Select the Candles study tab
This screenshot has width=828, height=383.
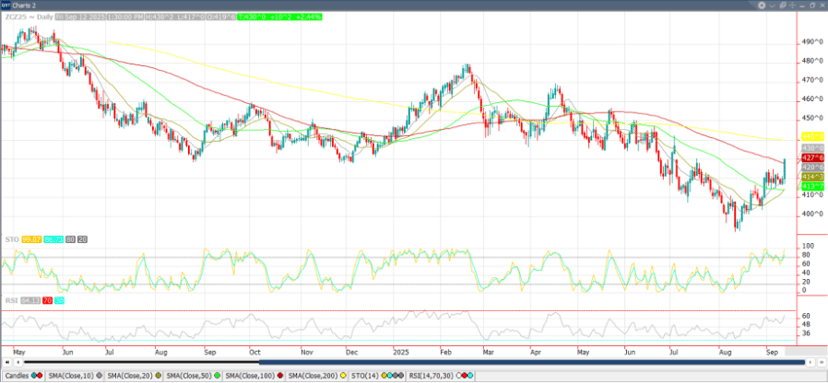tap(24, 376)
